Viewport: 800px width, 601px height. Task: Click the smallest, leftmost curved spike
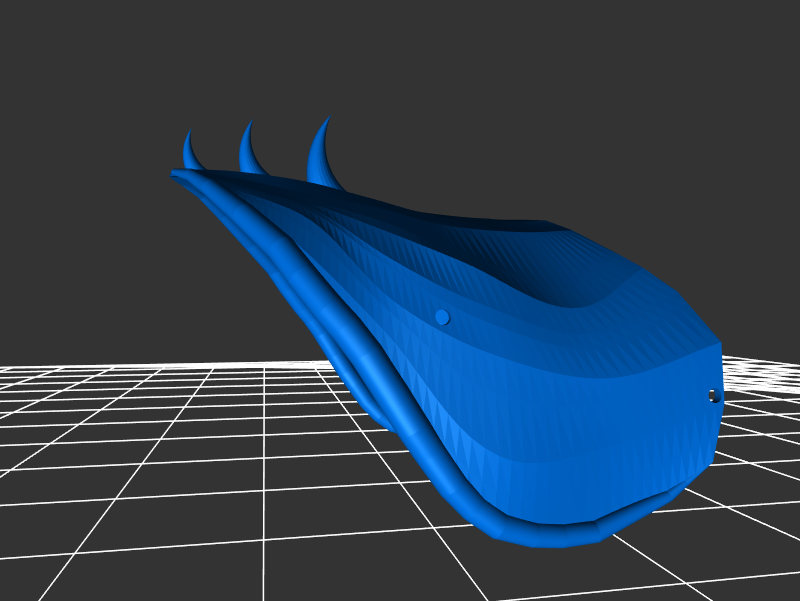point(190,152)
